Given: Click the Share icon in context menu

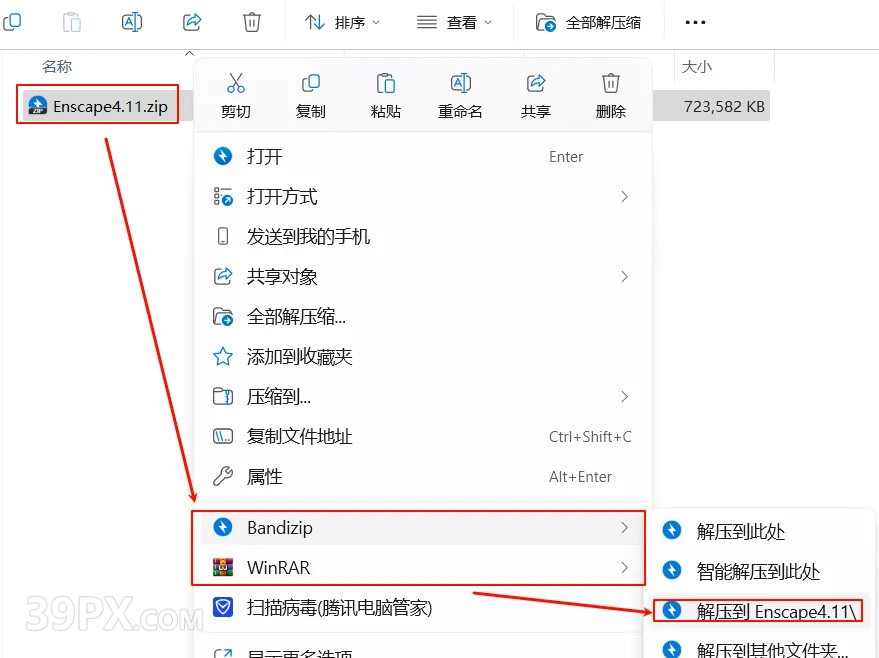Looking at the screenshot, I should pyautogui.click(x=536, y=84).
